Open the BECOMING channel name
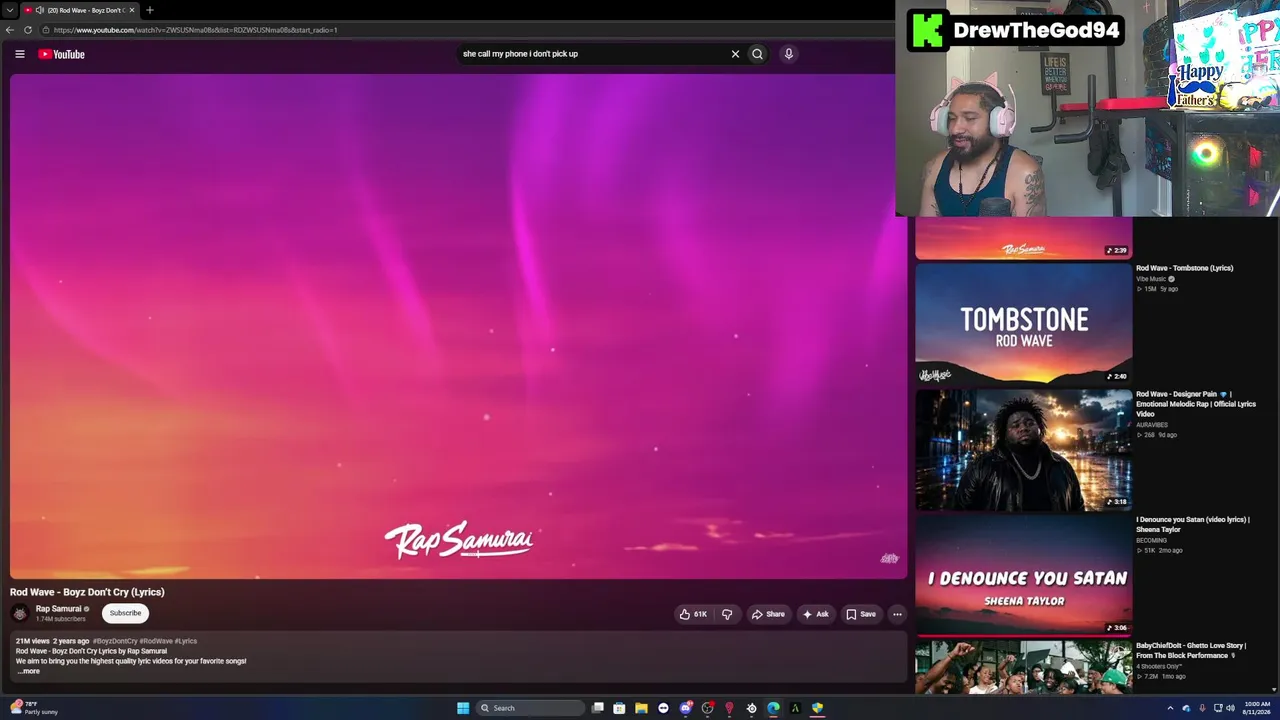 (1151, 541)
